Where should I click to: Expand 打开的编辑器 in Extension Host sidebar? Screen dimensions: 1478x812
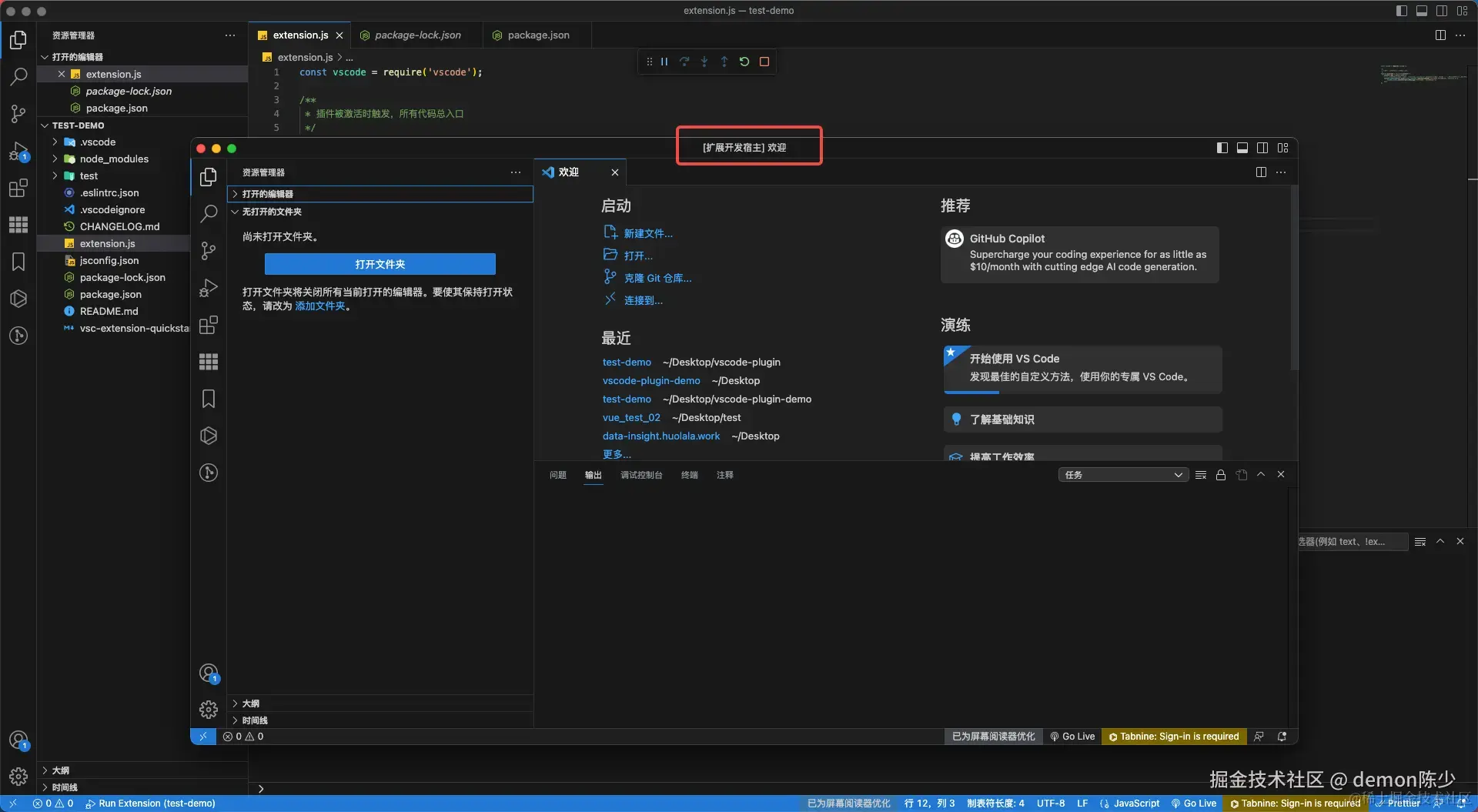[380, 194]
